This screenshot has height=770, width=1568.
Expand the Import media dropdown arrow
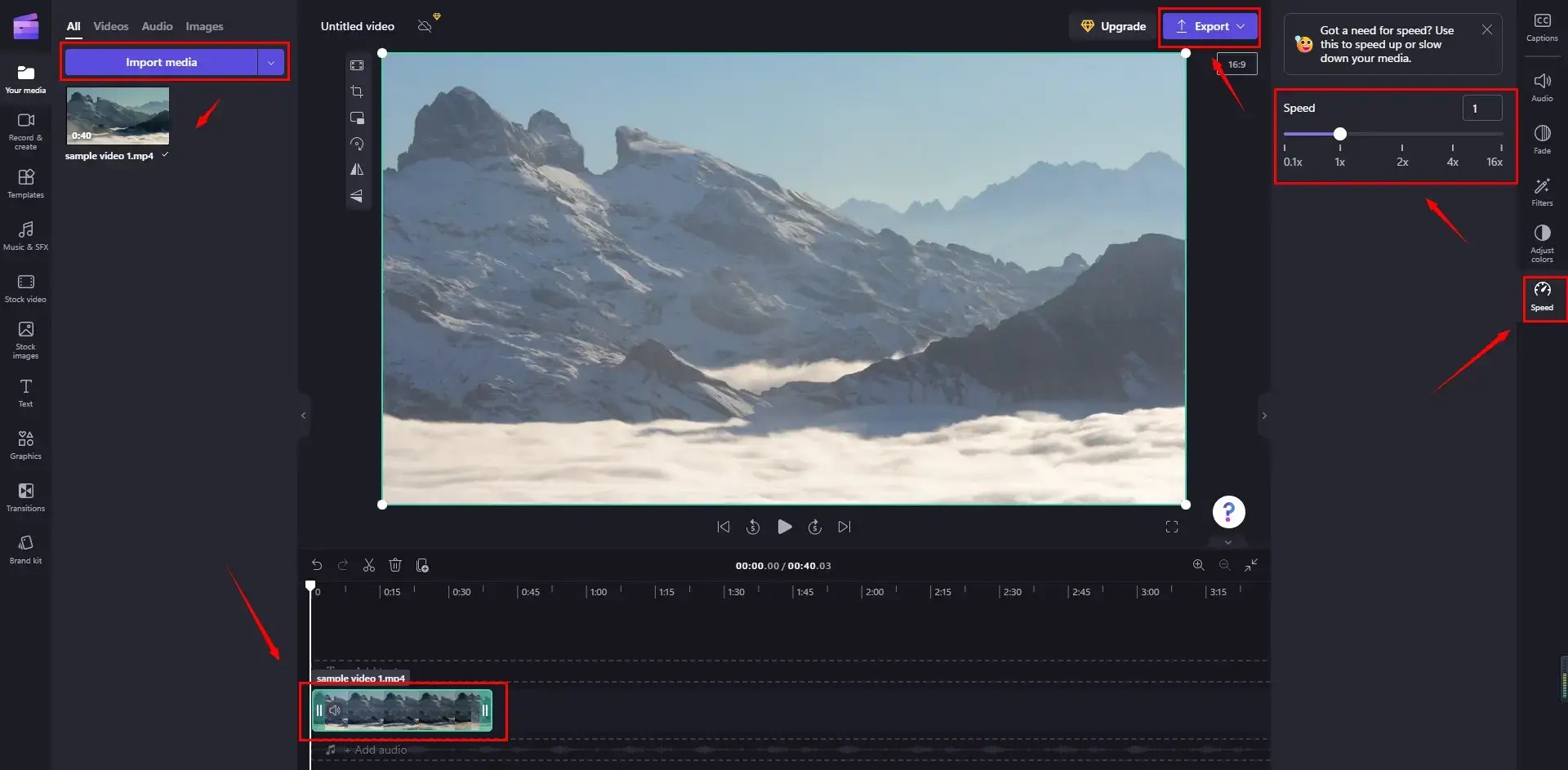point(271,62)
